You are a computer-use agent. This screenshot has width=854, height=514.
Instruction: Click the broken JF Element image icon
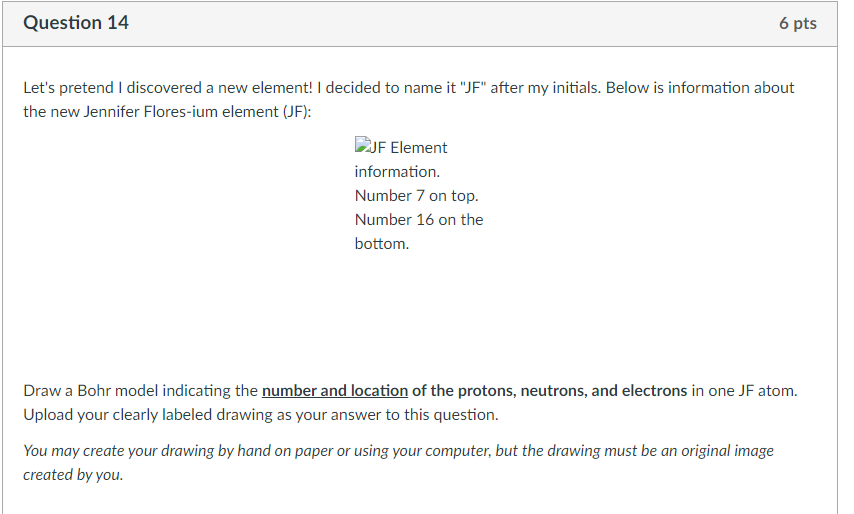363,144
